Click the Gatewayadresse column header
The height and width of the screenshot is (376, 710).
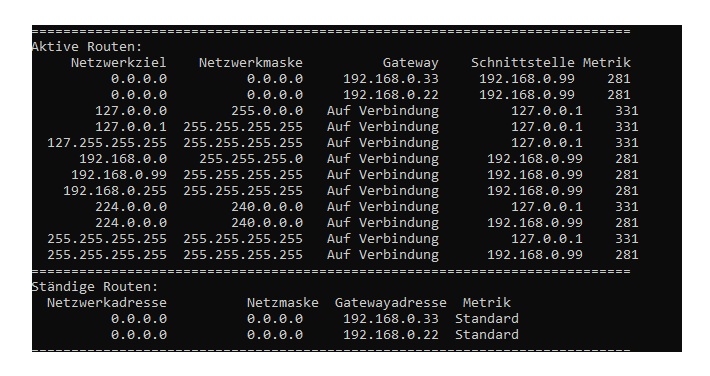(390, 303)
